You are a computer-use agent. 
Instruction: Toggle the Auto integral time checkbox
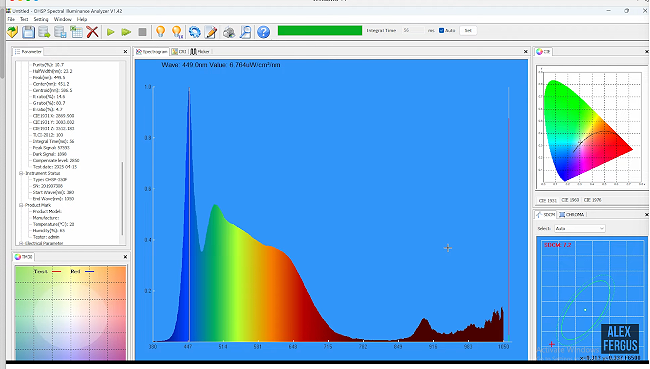441,30
